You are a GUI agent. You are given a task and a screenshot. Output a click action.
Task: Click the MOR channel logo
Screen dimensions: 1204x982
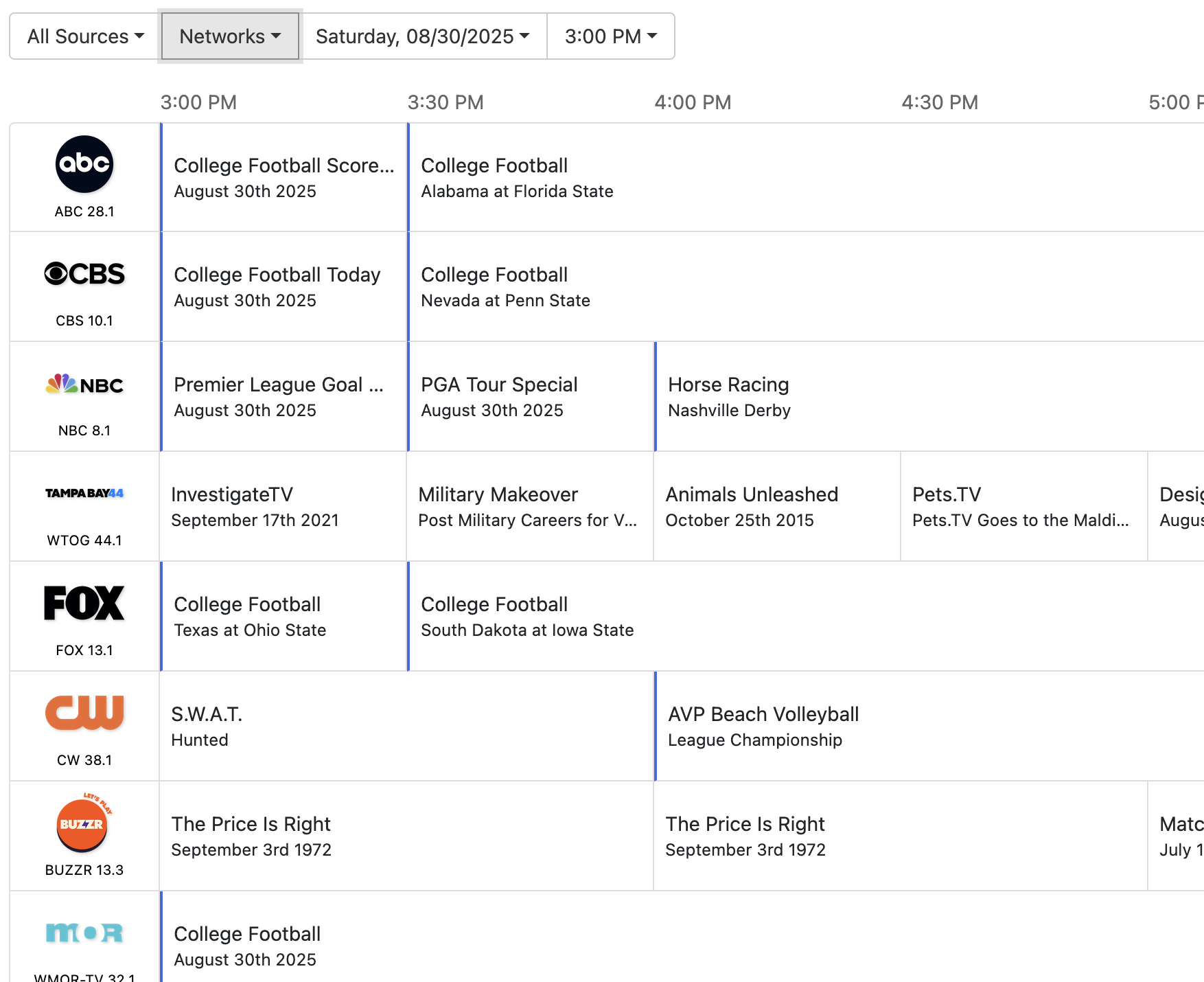[84, 933]
